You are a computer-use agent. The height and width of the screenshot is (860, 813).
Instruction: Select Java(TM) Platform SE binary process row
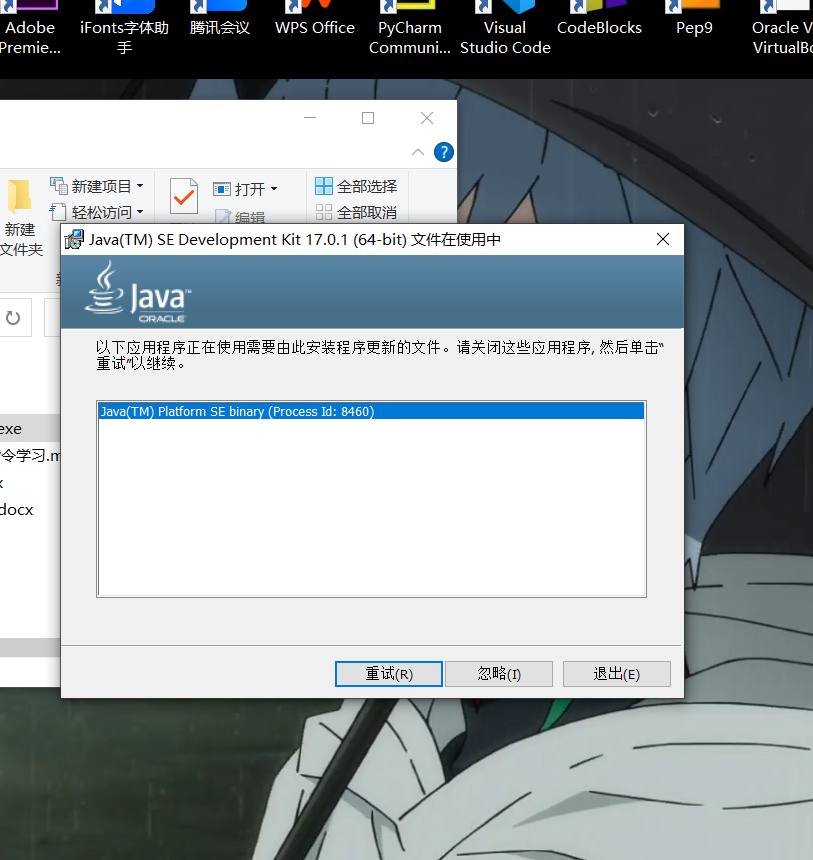pos(371,411)
